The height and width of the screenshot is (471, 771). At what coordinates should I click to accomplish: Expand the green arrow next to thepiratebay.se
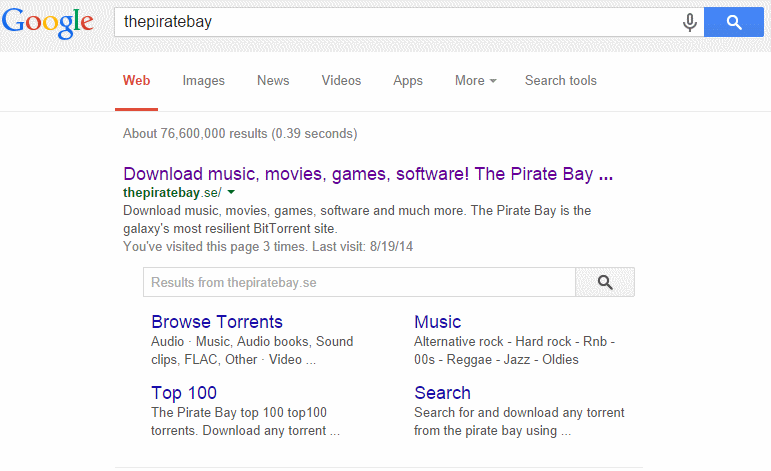[x=231, y=192]
